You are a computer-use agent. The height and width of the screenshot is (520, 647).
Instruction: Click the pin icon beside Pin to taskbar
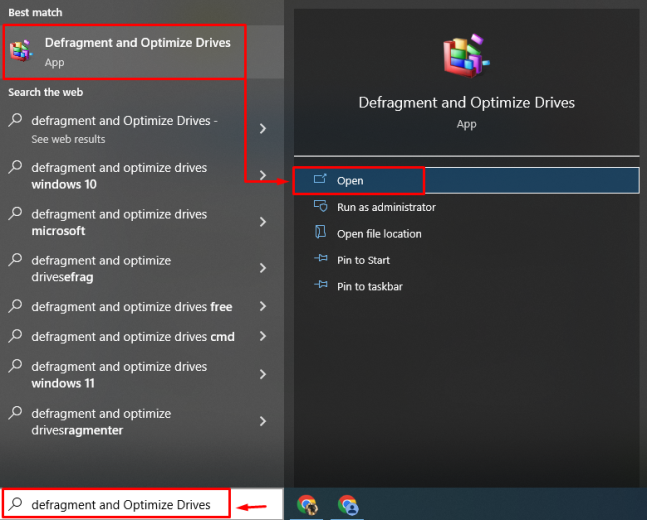[321, 284]
